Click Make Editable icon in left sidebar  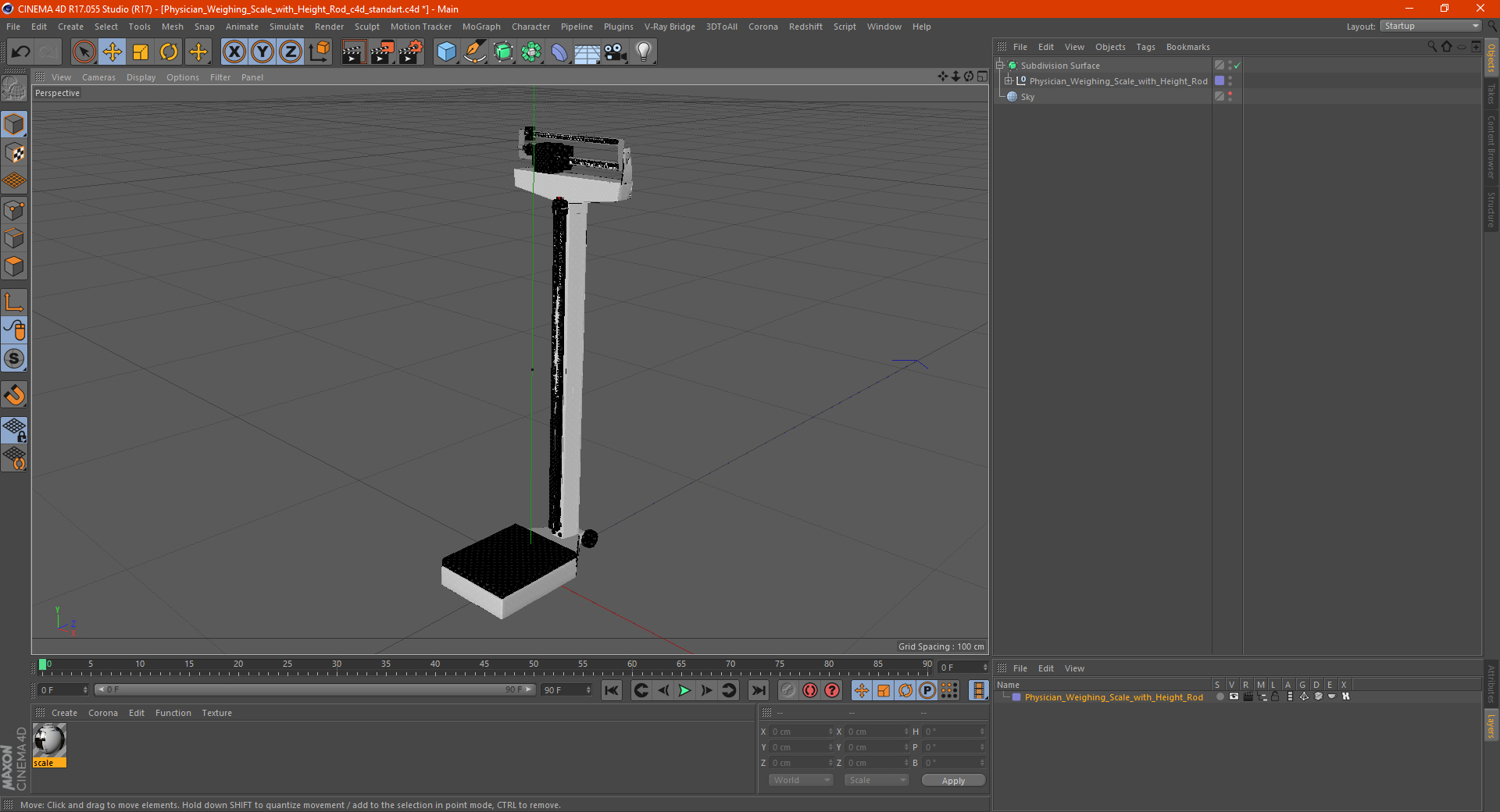pos(14,89)
